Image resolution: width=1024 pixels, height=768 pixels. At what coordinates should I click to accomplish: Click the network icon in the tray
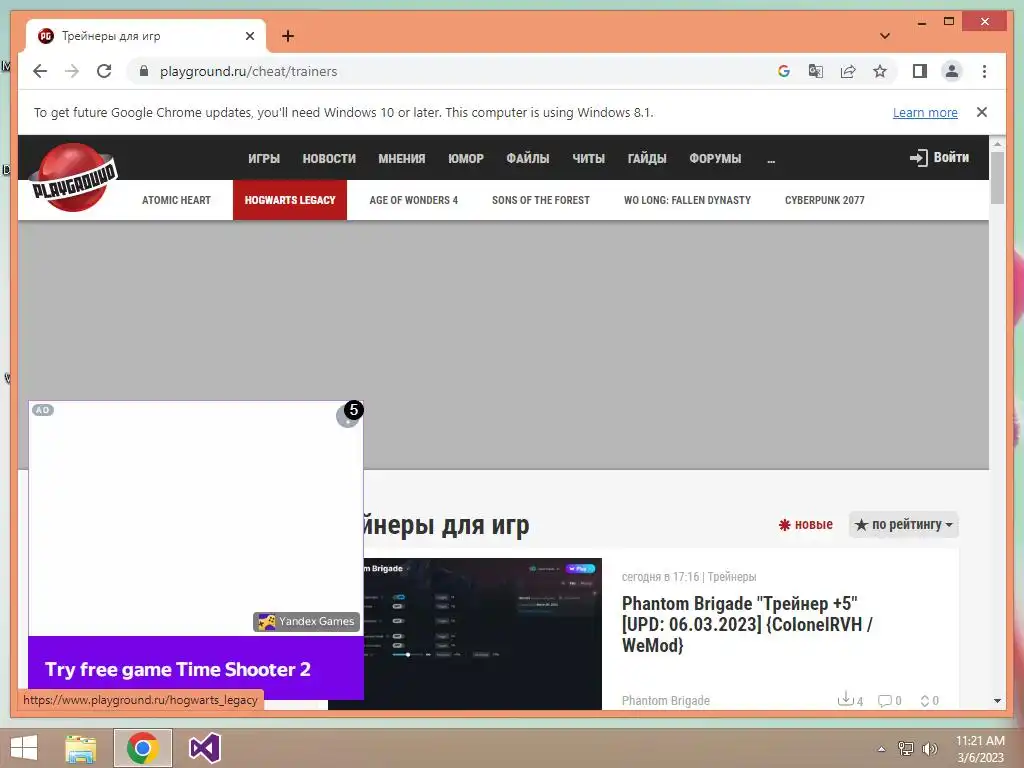coord(906,749)
